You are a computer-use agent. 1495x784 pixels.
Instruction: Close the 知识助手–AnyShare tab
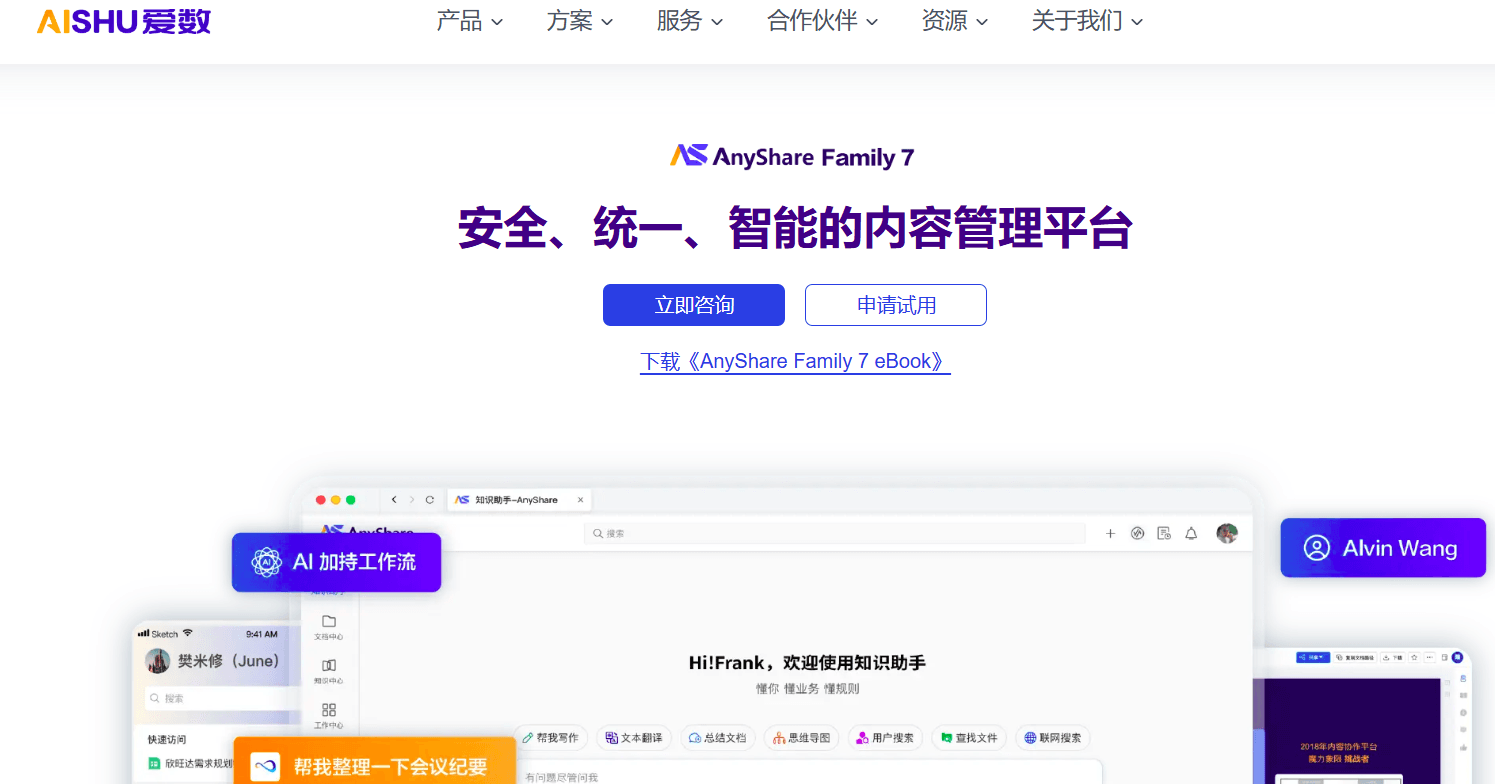[x=581, y=500]
